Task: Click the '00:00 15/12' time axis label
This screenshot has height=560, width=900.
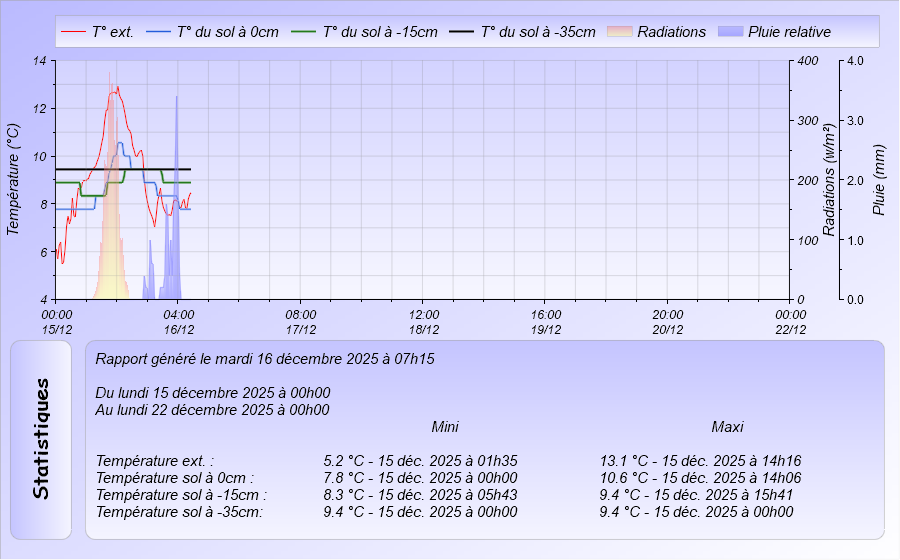Action: coord(57,322)
